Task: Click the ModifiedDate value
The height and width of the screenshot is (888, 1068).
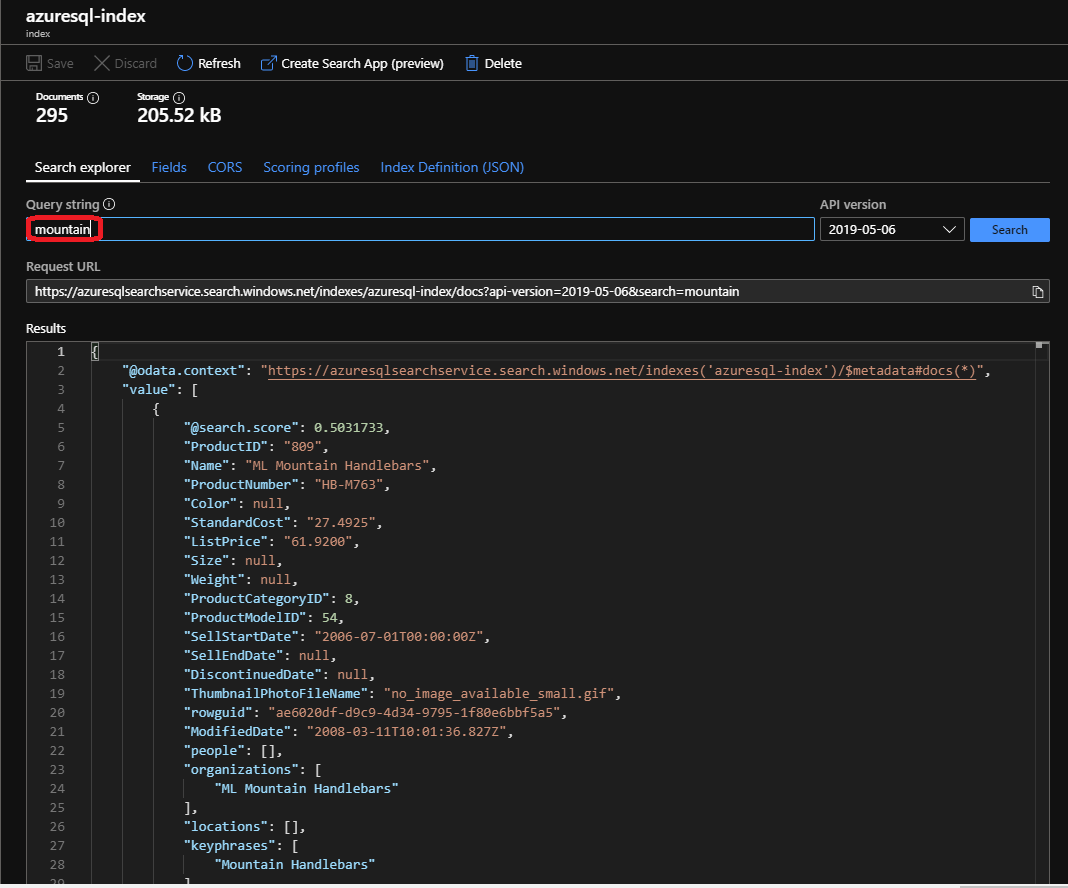Action: click(x=407, y=731)
